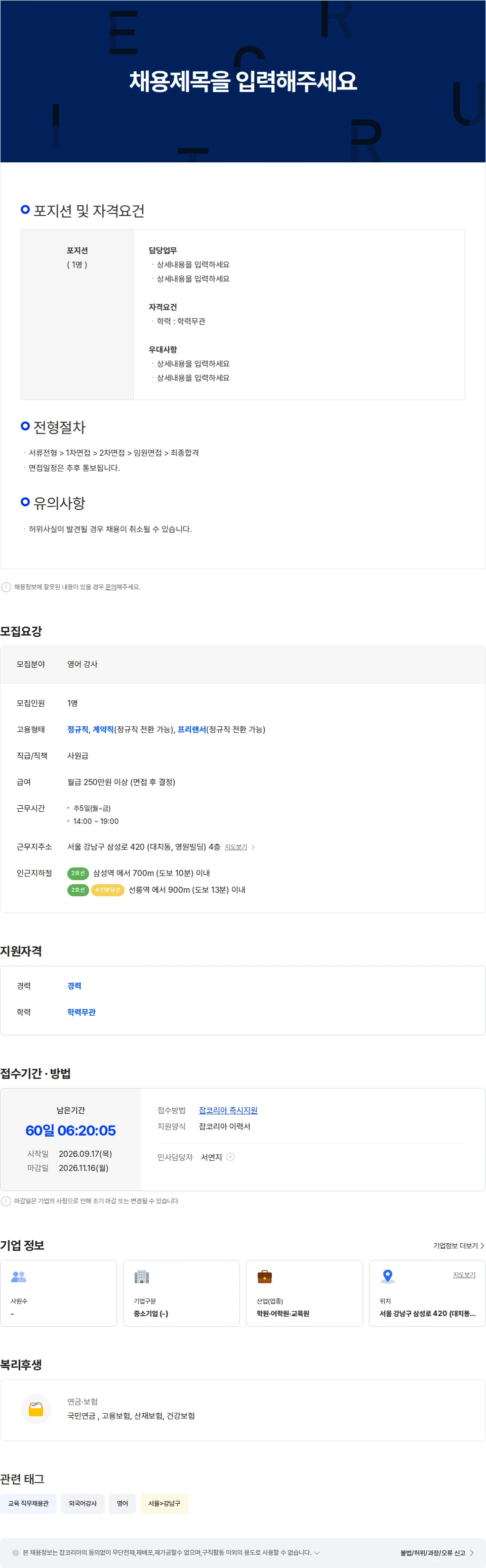Click the 2026.11.16(월) deadline date

(84, 1167)
